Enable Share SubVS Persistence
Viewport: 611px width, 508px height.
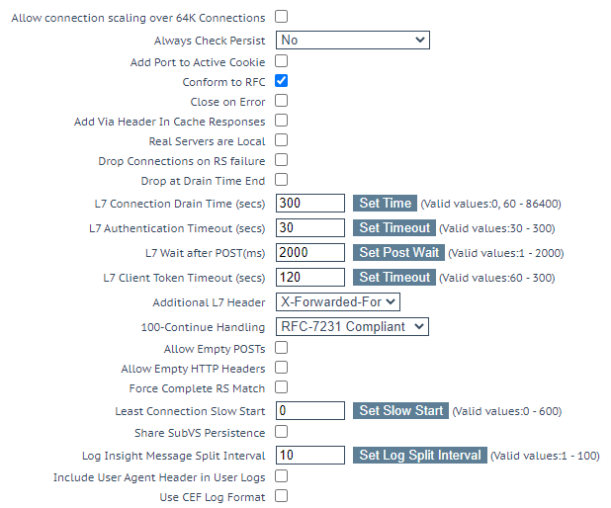tap(281, 432)
